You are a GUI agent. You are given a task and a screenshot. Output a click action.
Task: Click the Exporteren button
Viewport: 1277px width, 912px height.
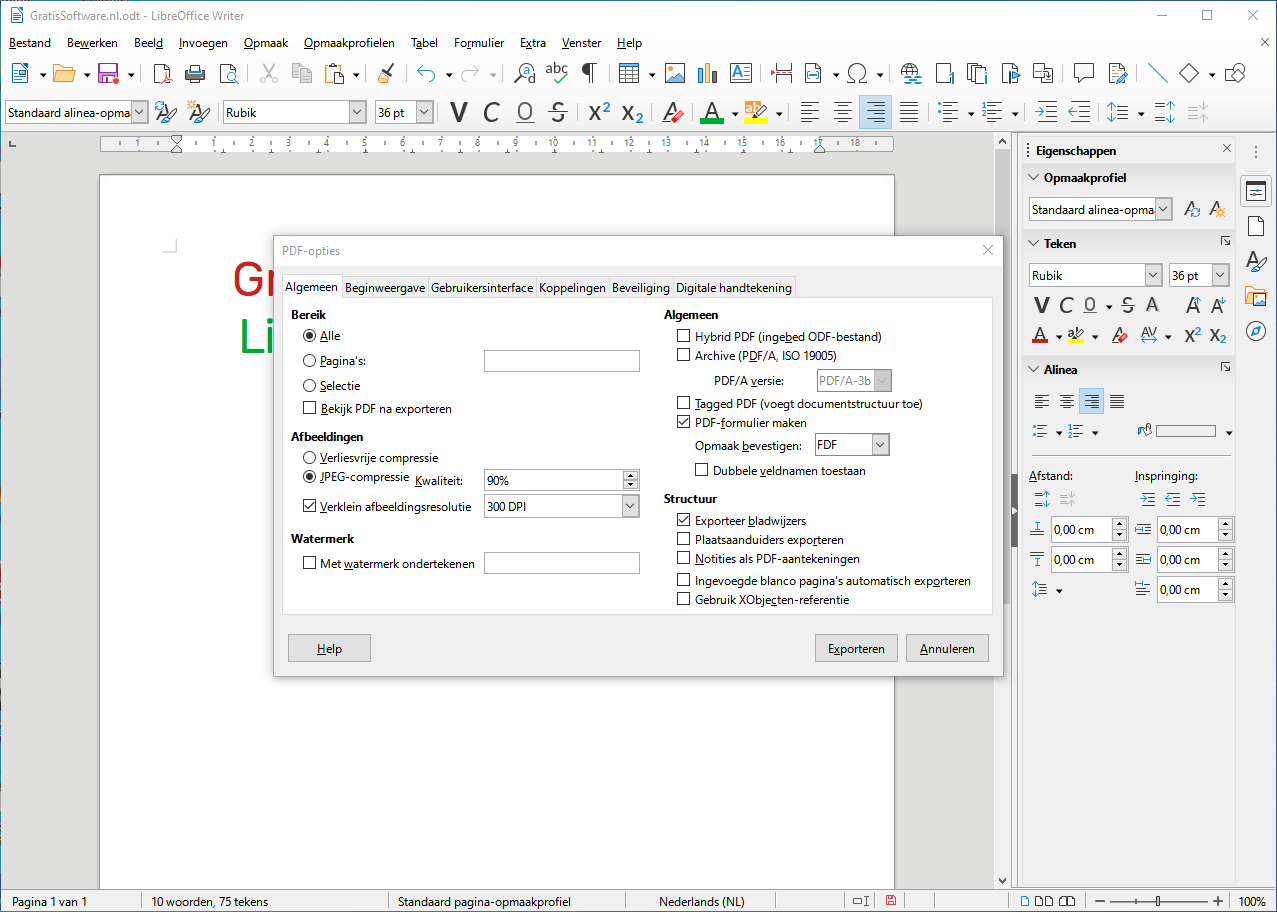tap(856, 649)
